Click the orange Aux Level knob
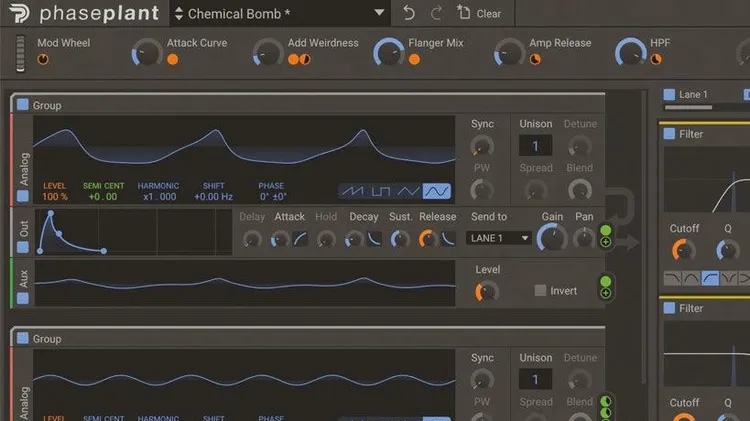This screenshot has height=421, width=750. (x=487, y=291)
